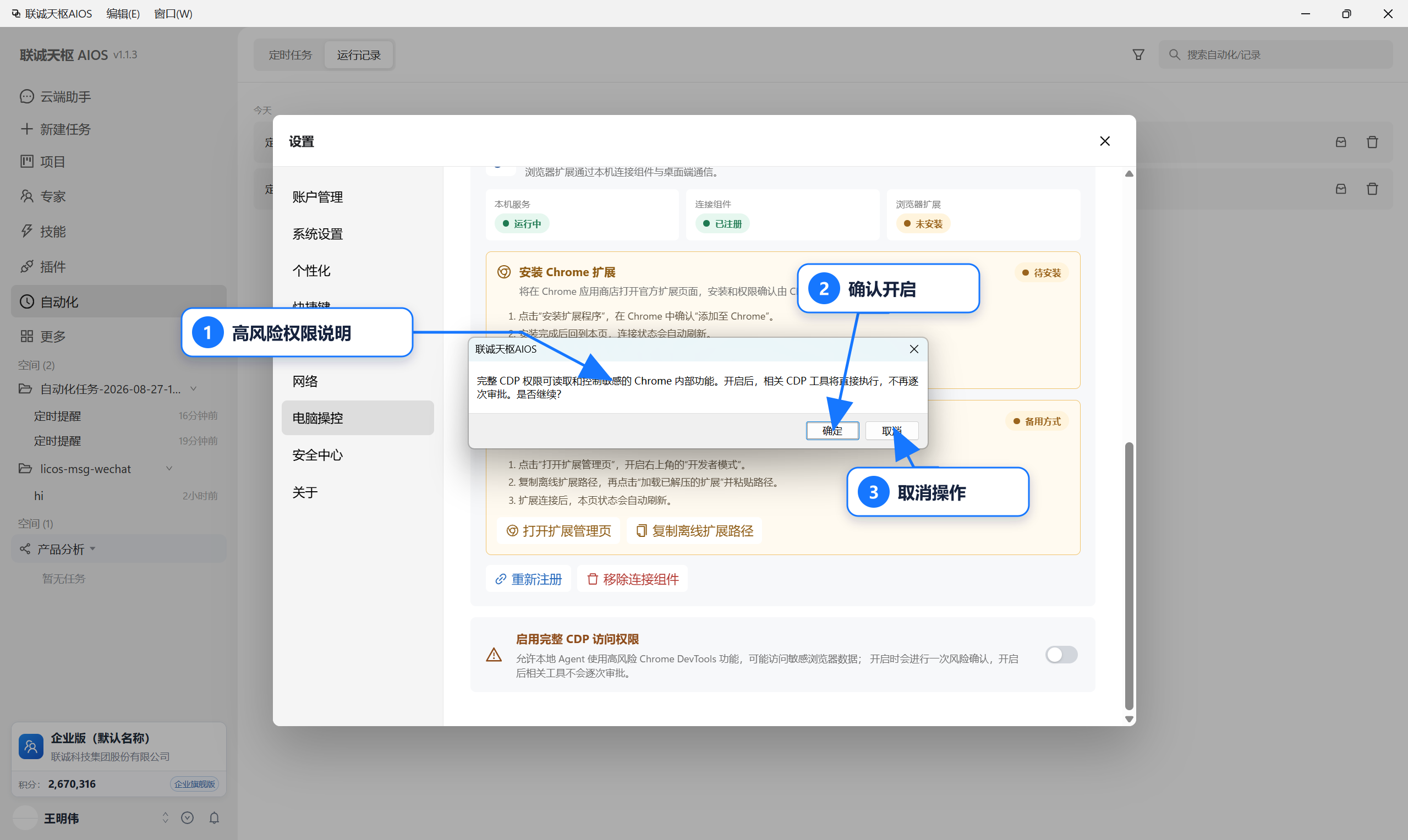Archive the second run record
Screen dimensions: 1408x840
point(1341,189)
